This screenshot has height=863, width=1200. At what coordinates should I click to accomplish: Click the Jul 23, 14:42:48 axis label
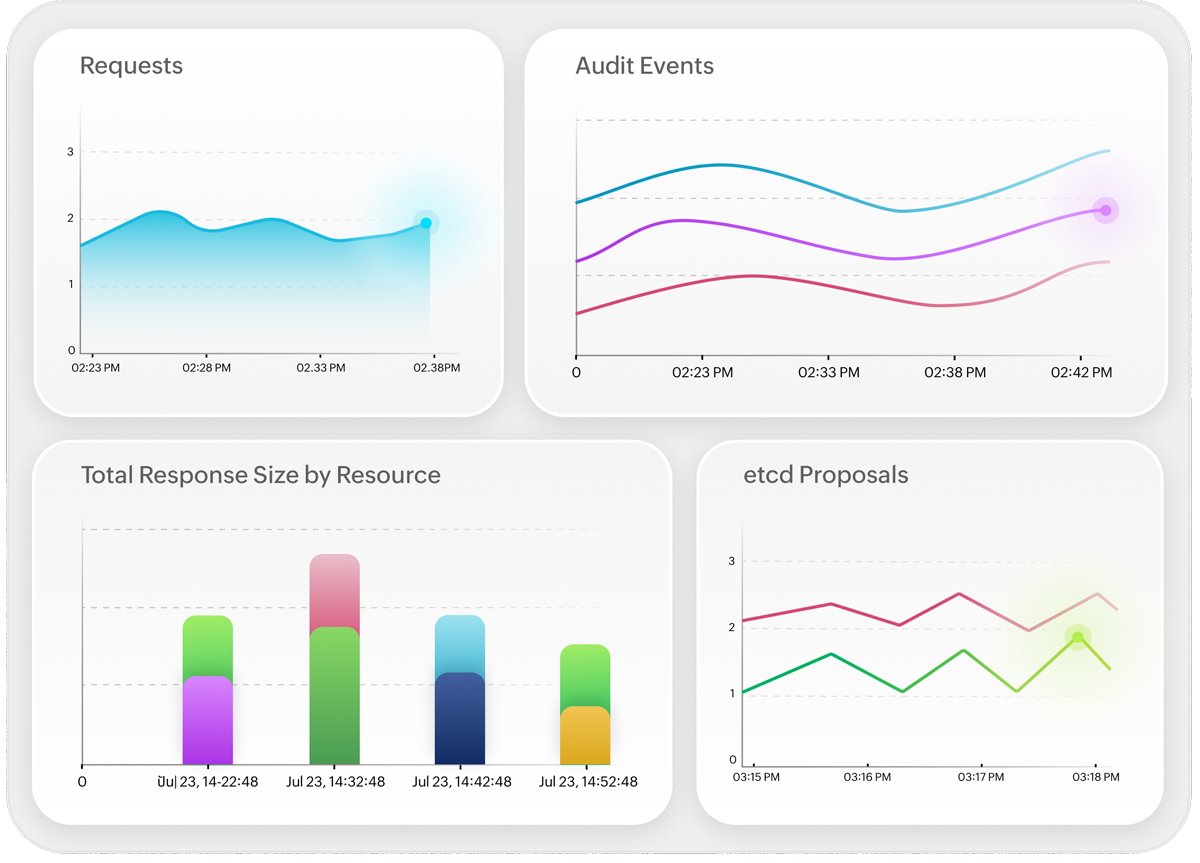pos(462,782)
